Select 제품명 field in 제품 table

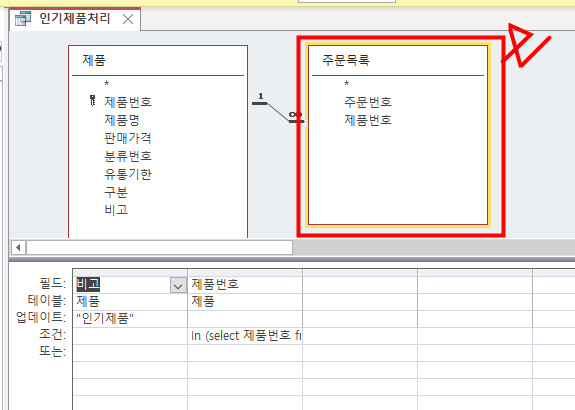pos(122,120)
